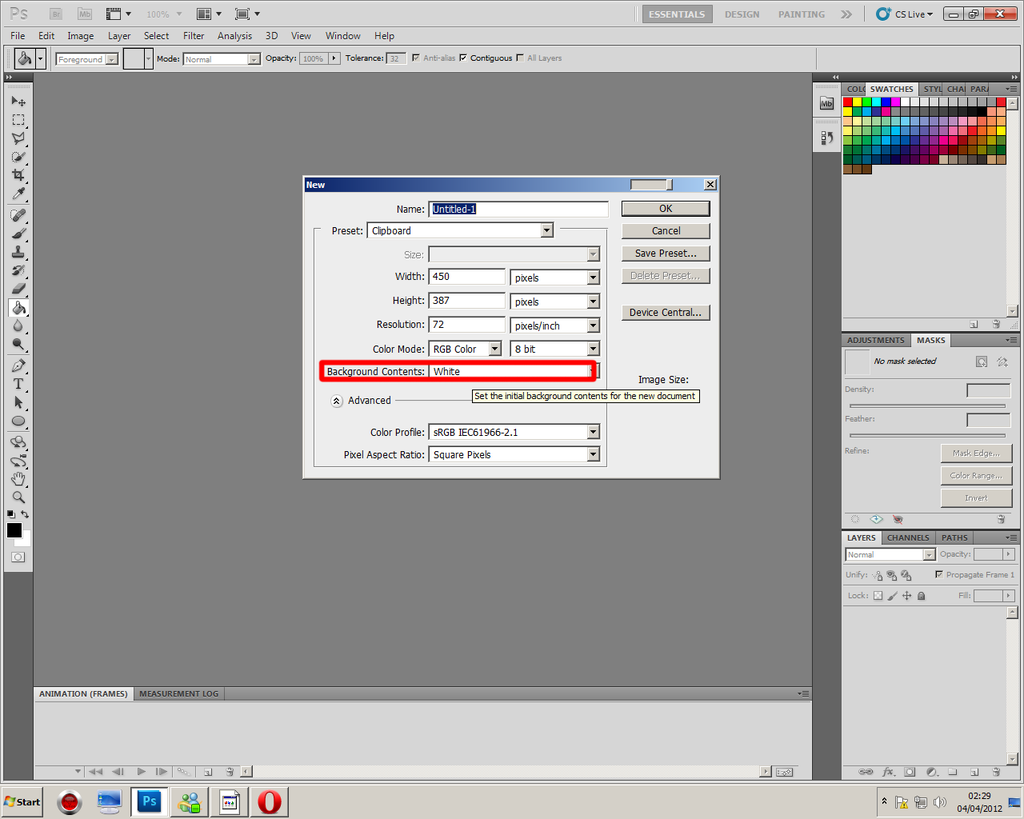Uncheck the Contiguous option
This screenshot has height=819, width=1024.
click(x=463, y=58)
